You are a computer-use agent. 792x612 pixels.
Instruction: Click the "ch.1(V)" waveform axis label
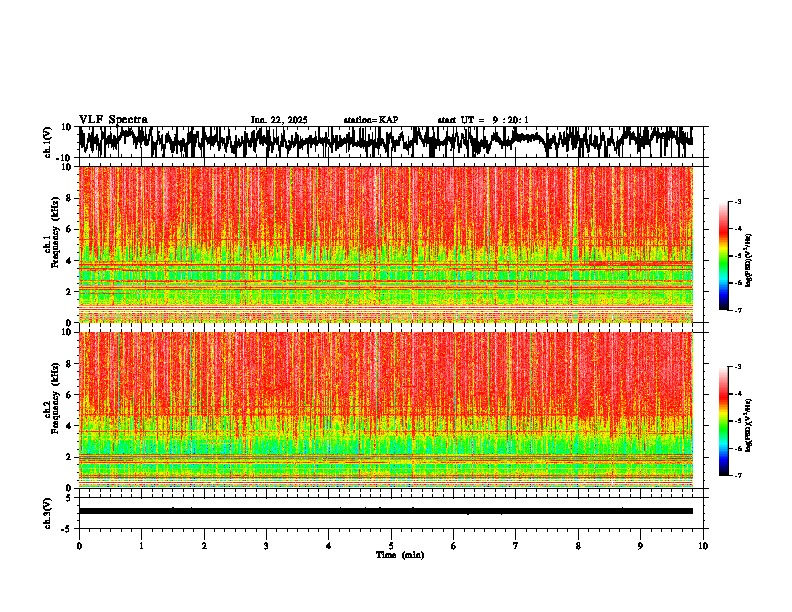49,142
